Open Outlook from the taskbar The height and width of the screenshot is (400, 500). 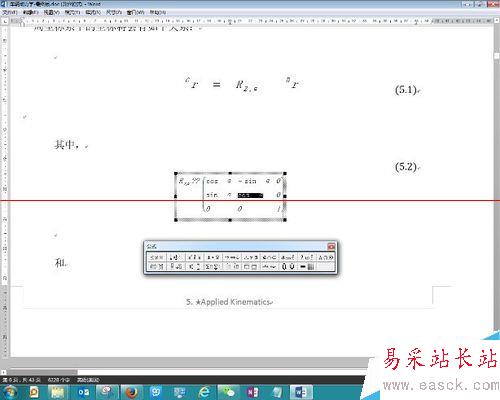pos(83,392)
